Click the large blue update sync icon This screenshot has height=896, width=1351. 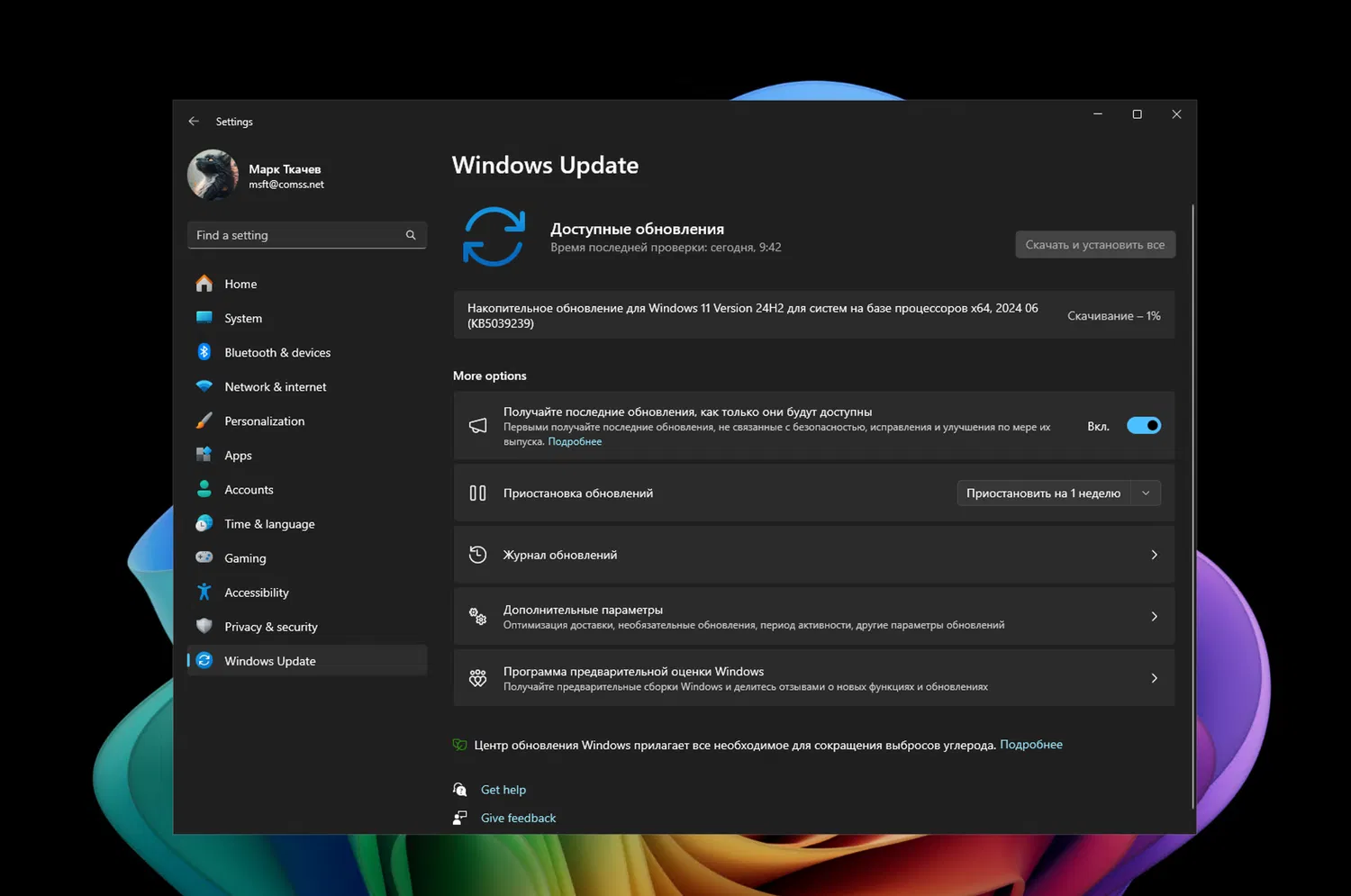(494, 237)
